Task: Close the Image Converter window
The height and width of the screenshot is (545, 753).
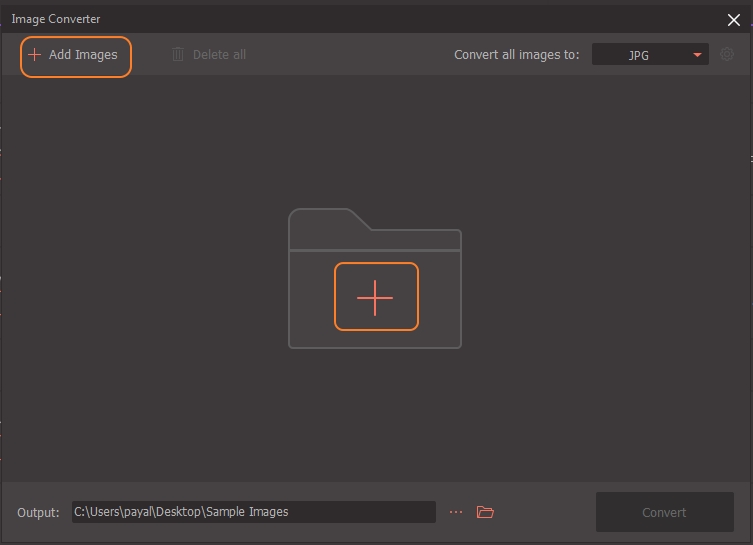Action: pyautogui.click(x=734, y=19)
